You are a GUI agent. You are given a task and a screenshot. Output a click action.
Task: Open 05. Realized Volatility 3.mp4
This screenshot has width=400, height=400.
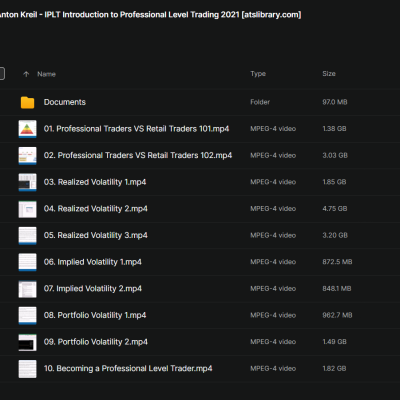coord(96,235)
